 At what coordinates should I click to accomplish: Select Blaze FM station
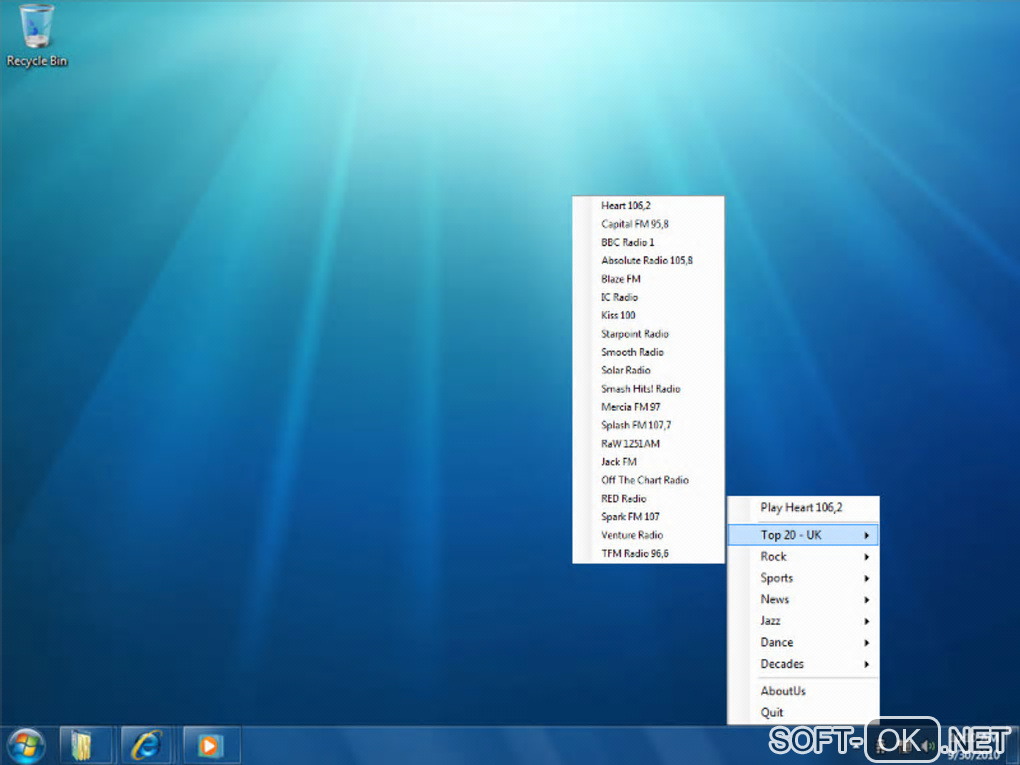pos(648,279)
